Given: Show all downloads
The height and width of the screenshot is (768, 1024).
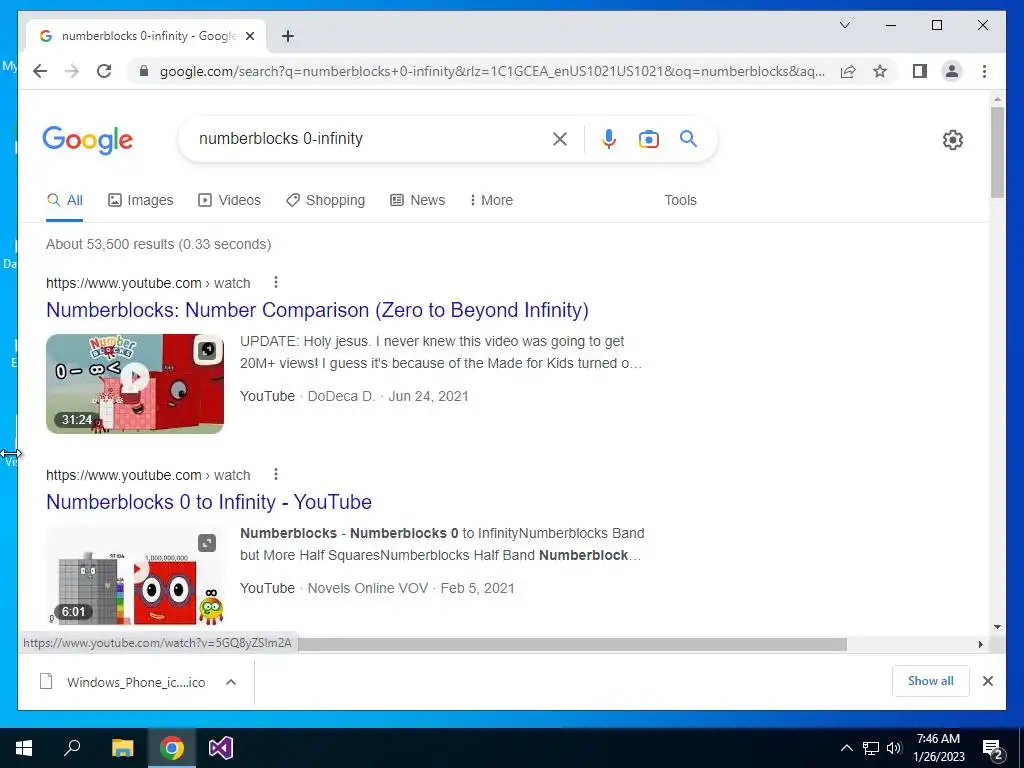Looking at the screenshot, I should [930, 681].
